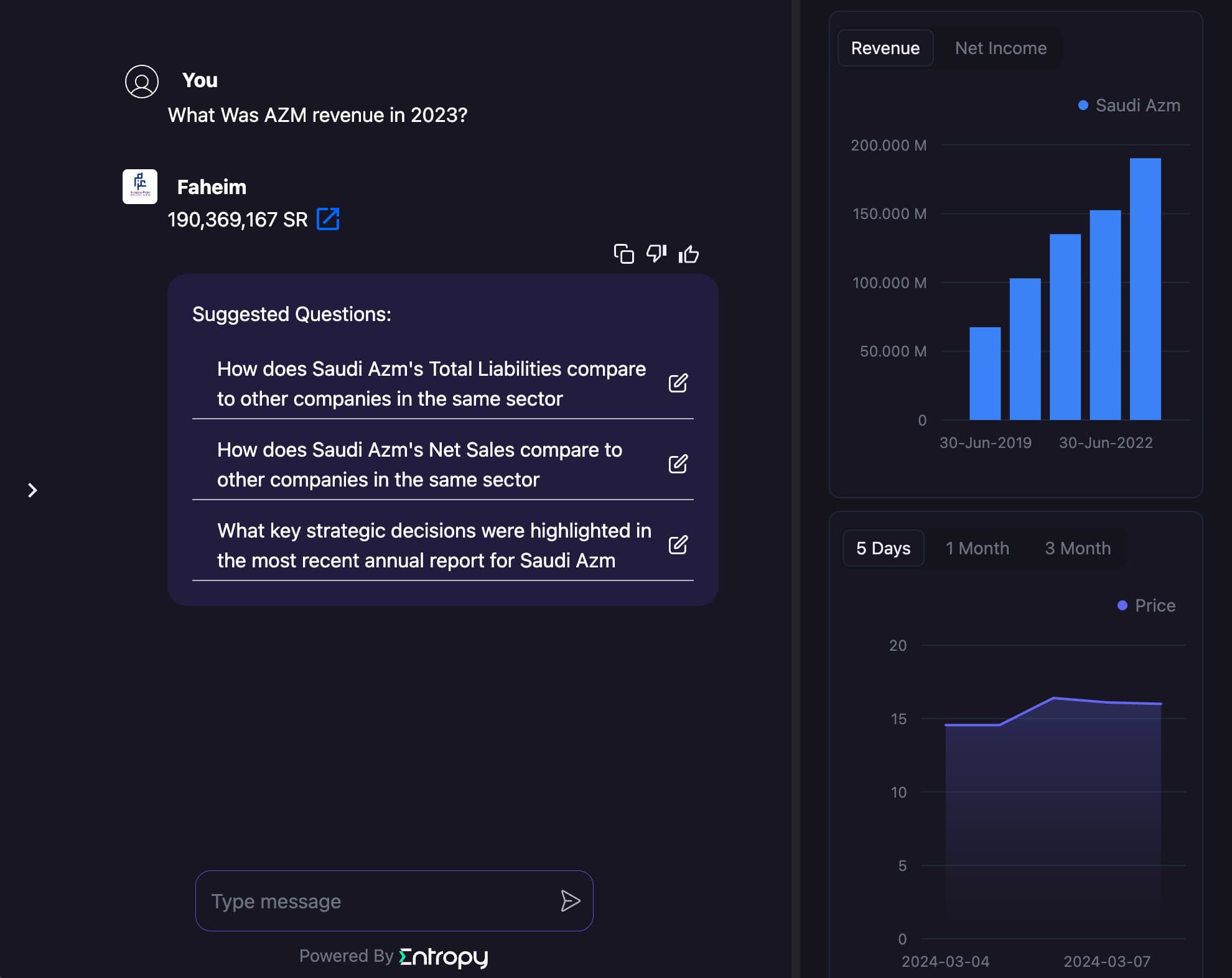This screenshot has height=978, width=1232.
Task: Select the 1 Month price range tab
Action: (x=978, y=548)
